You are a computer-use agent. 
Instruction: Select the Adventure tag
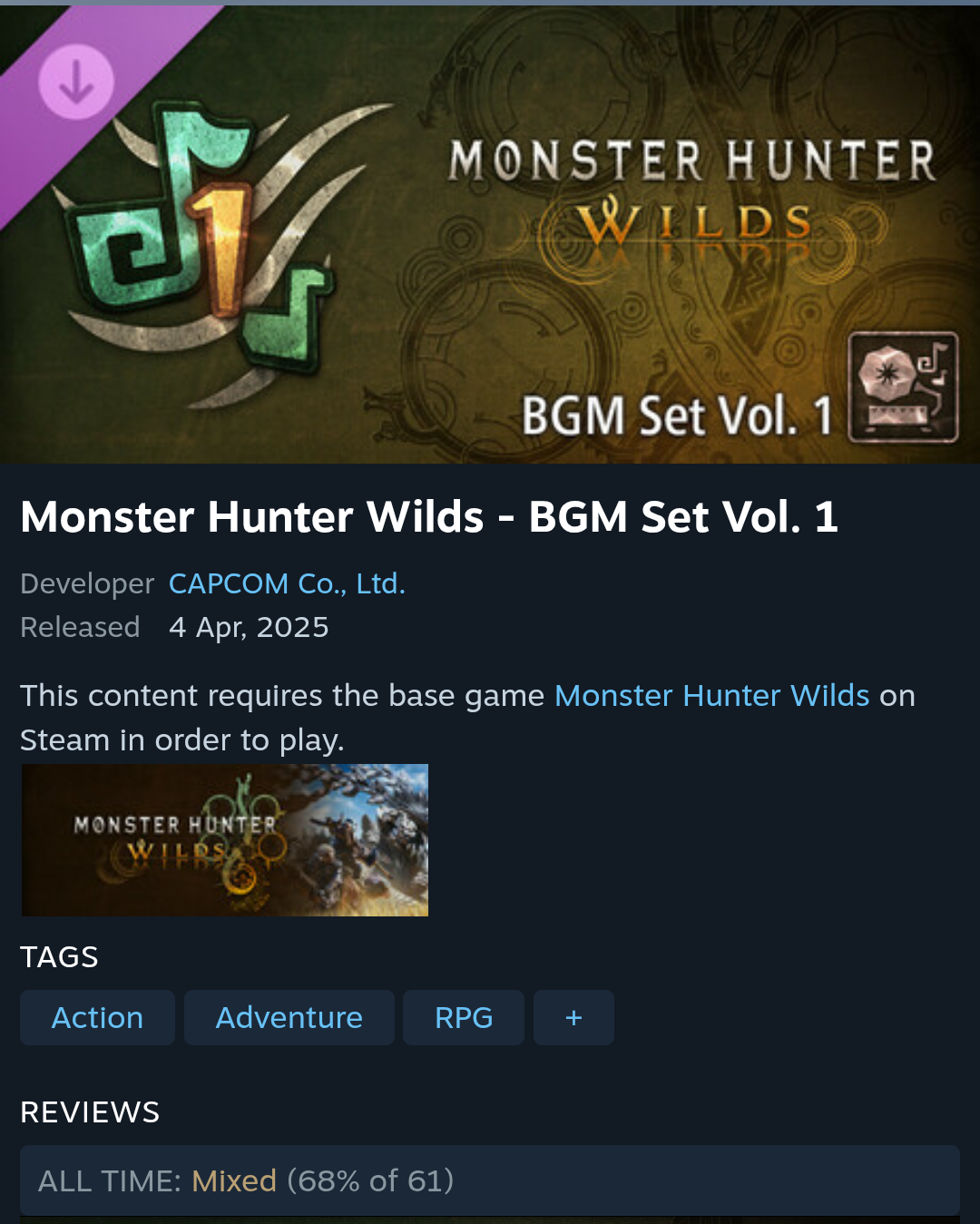289,1018
